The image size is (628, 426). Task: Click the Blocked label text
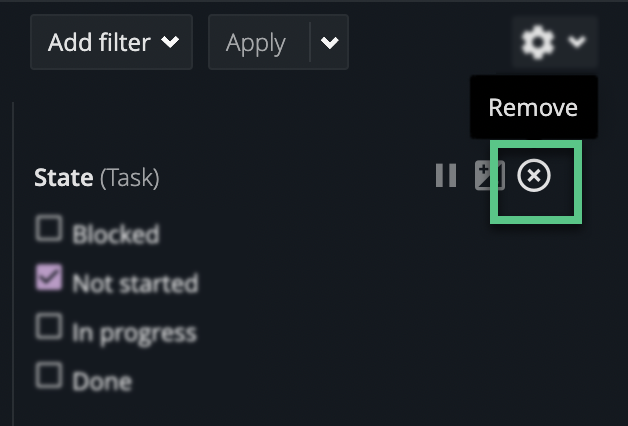pyautogui.click(x=115, y=234)
